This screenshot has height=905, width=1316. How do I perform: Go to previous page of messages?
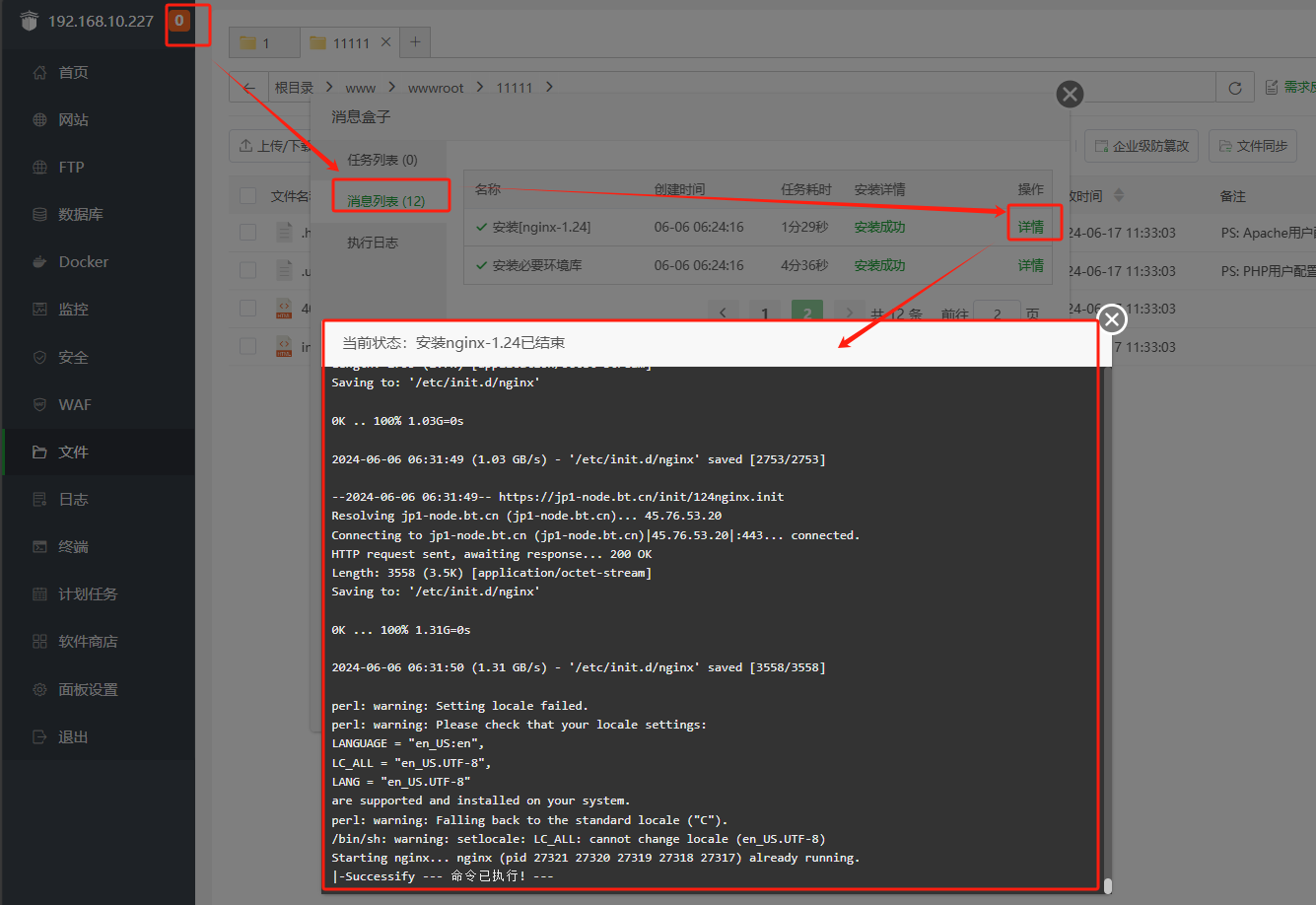point(723,313)
